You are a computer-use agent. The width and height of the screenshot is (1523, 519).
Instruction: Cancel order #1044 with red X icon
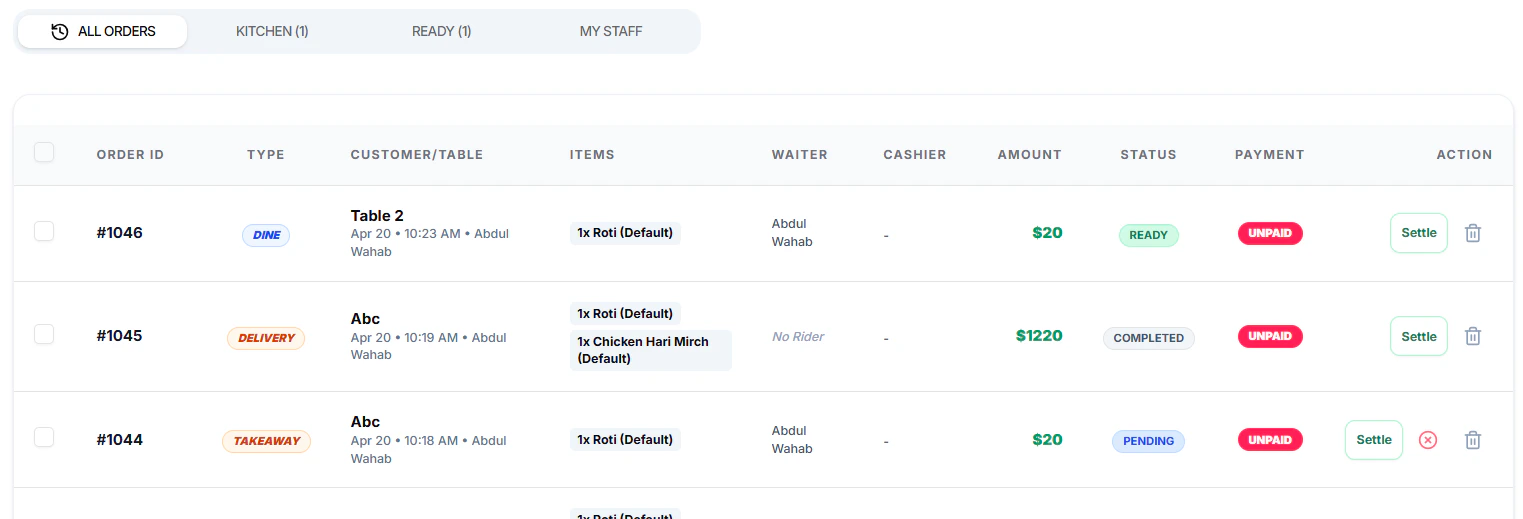(x=1428, y=440)
